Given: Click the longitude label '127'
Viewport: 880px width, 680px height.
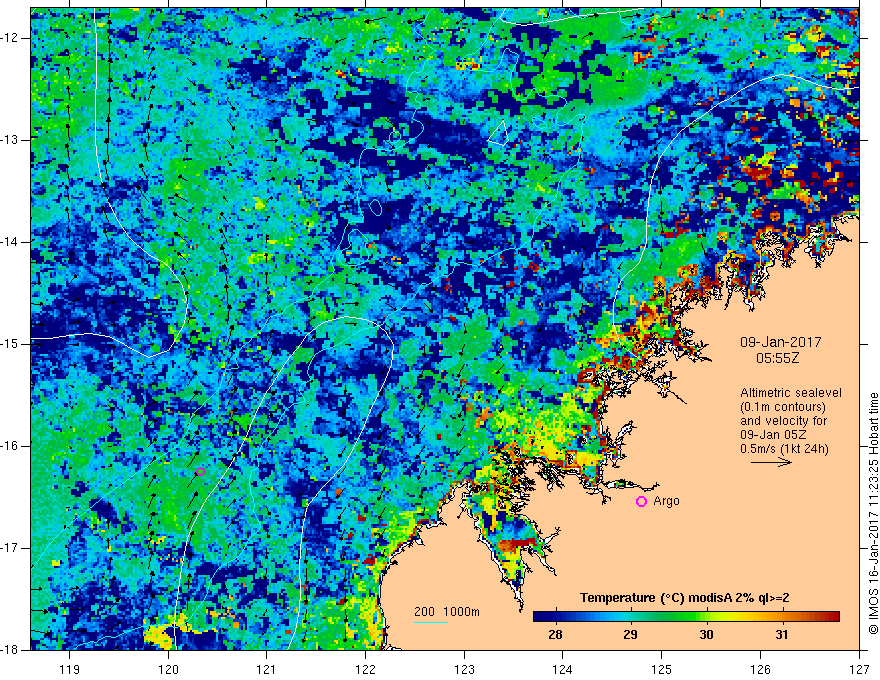Looking at the screenshot, I should (859, 669).
